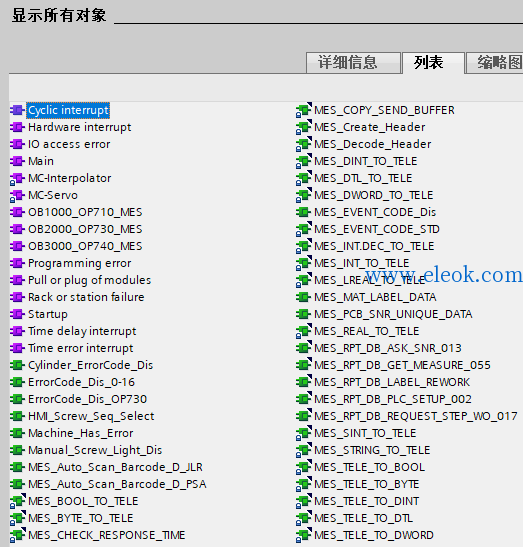The width and height of the screenshot is (523, 547).
Task: Select MES_RPT_DB_PLC_SETUP_002 item
Action: 393,399
